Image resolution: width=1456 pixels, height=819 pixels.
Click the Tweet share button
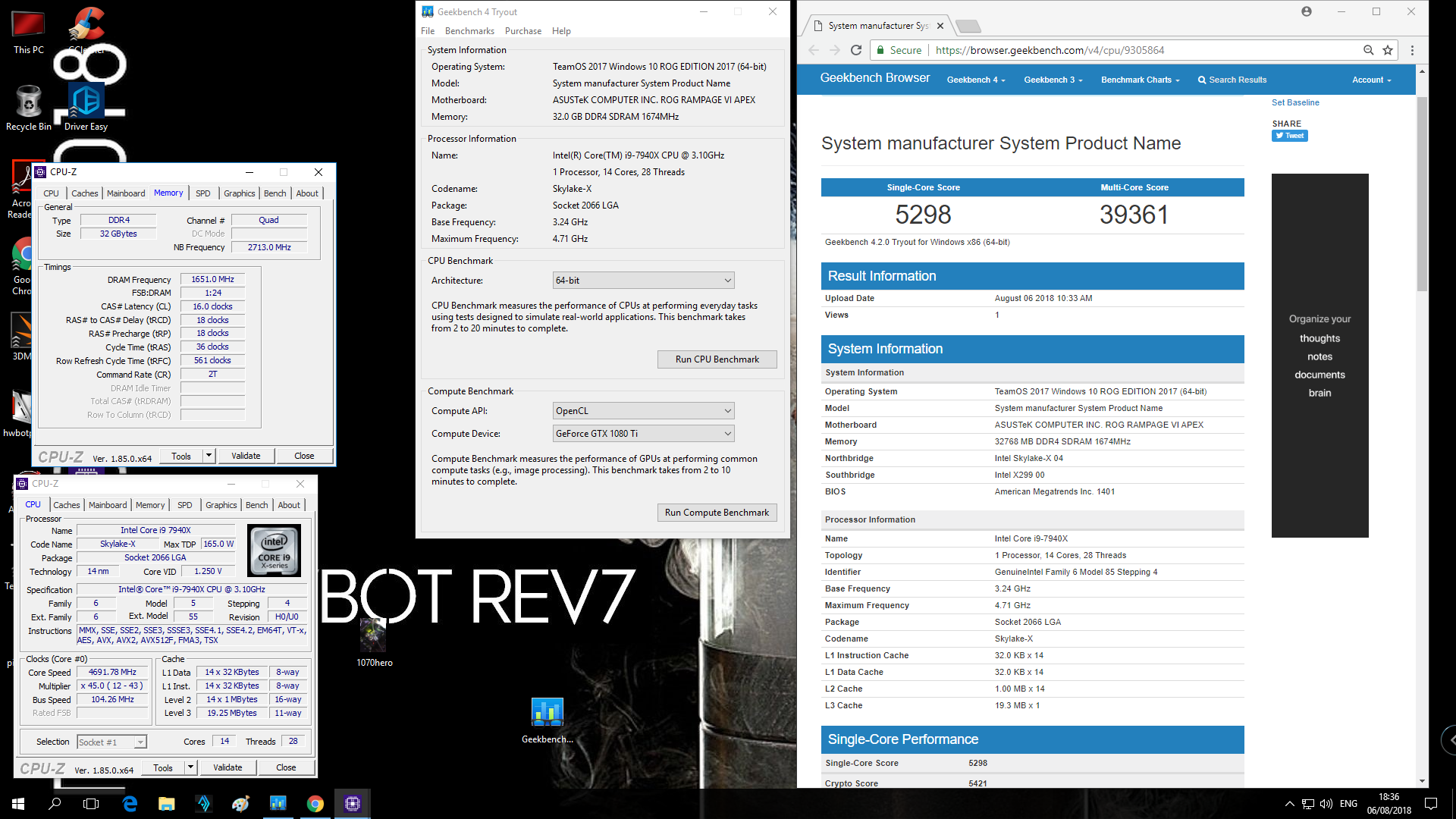pos(1290,136)
